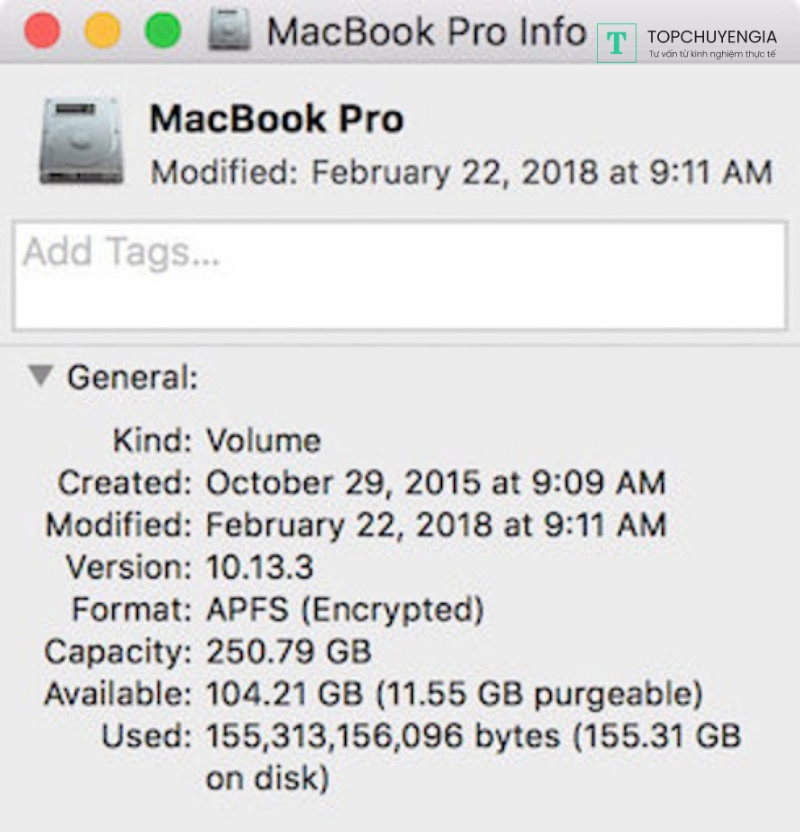Click the TOPCHUYENGIA watermark text

[712, 37]
